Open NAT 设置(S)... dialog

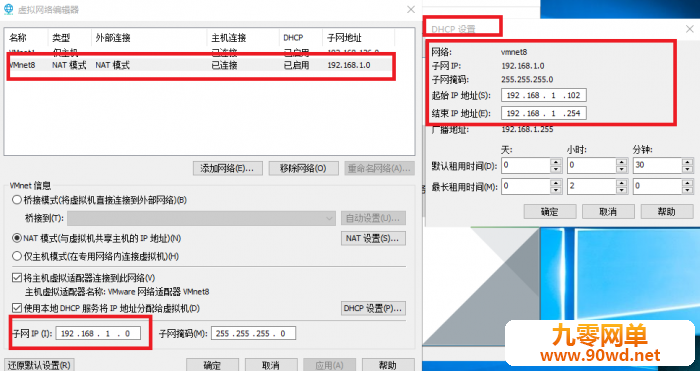point(373,238)
